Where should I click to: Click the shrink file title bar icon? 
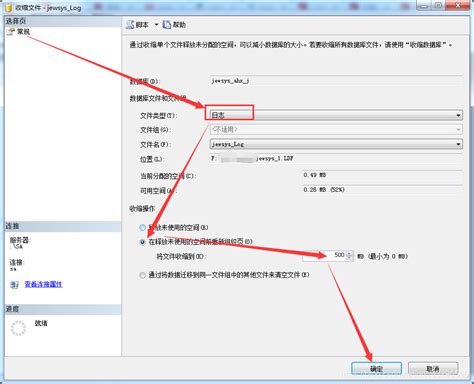9,7
